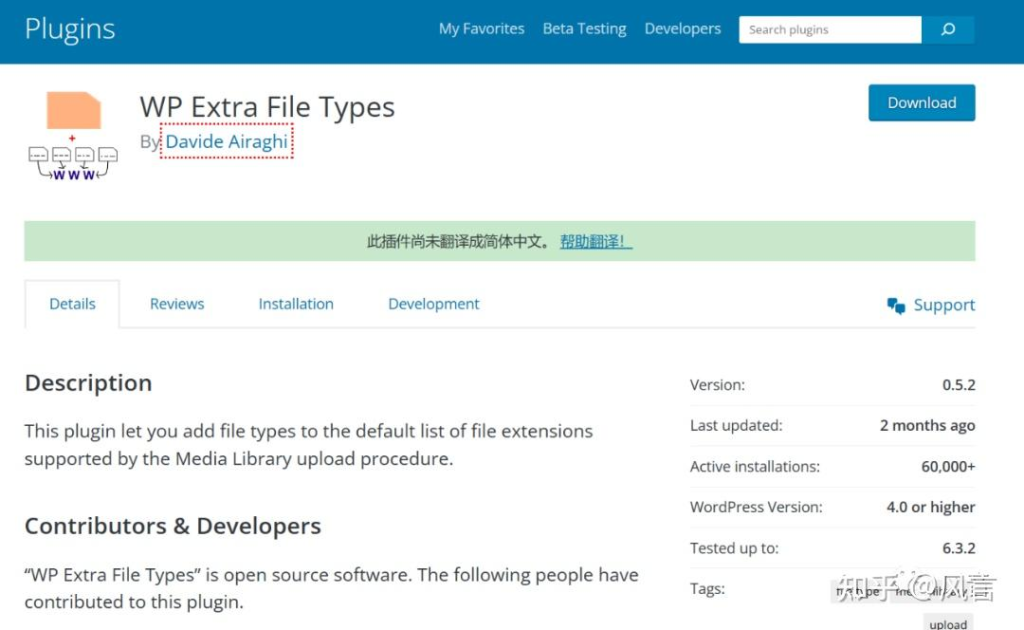This screenshot has height=630, width=1024.
Task: Switch to the Reviews tab
Action: (177, 304)
